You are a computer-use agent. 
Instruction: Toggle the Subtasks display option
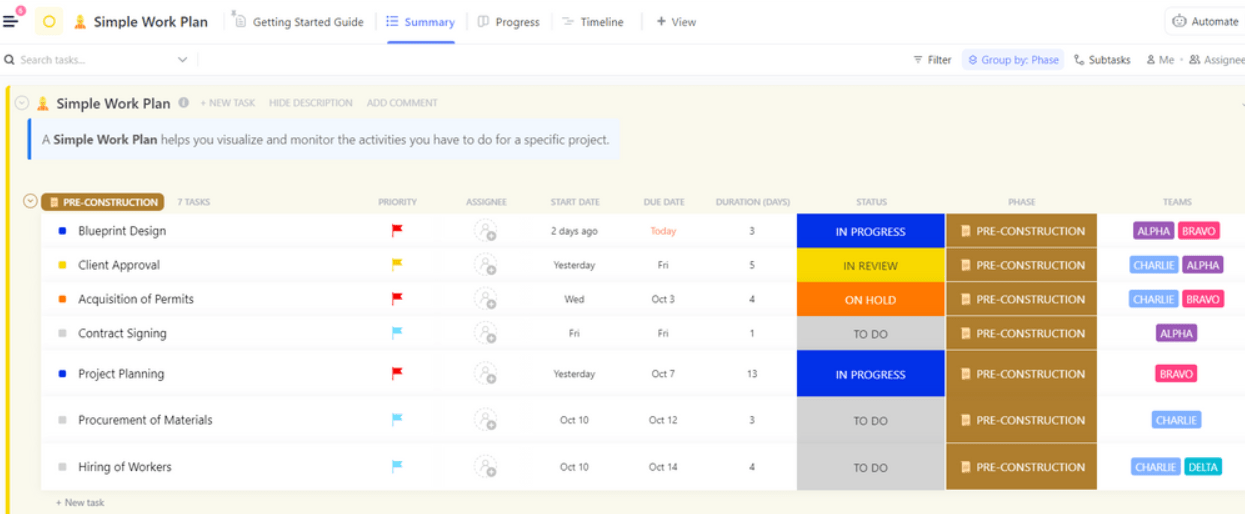tap(1101, 60)
